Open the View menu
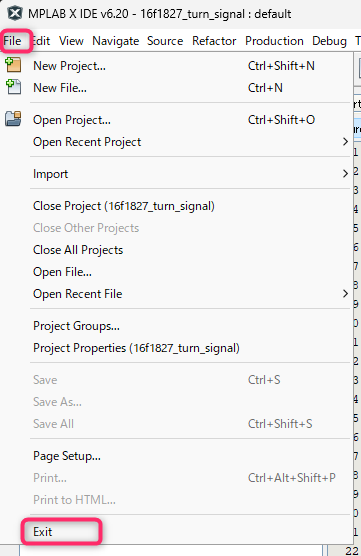Image resolution: width=361 pixels, height=556 pixels. (71, 41)
